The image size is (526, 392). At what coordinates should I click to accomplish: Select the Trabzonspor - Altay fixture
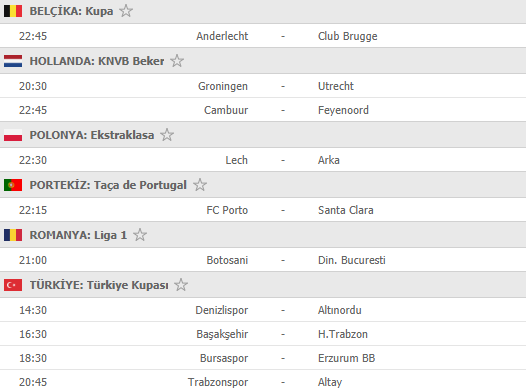[263, 382]
